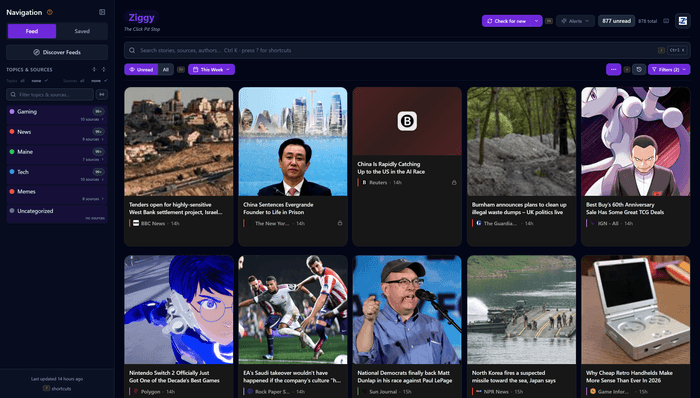
Task: Open the This Week time range dropdown
Action: pyautogui.click(x=212, y=70)
